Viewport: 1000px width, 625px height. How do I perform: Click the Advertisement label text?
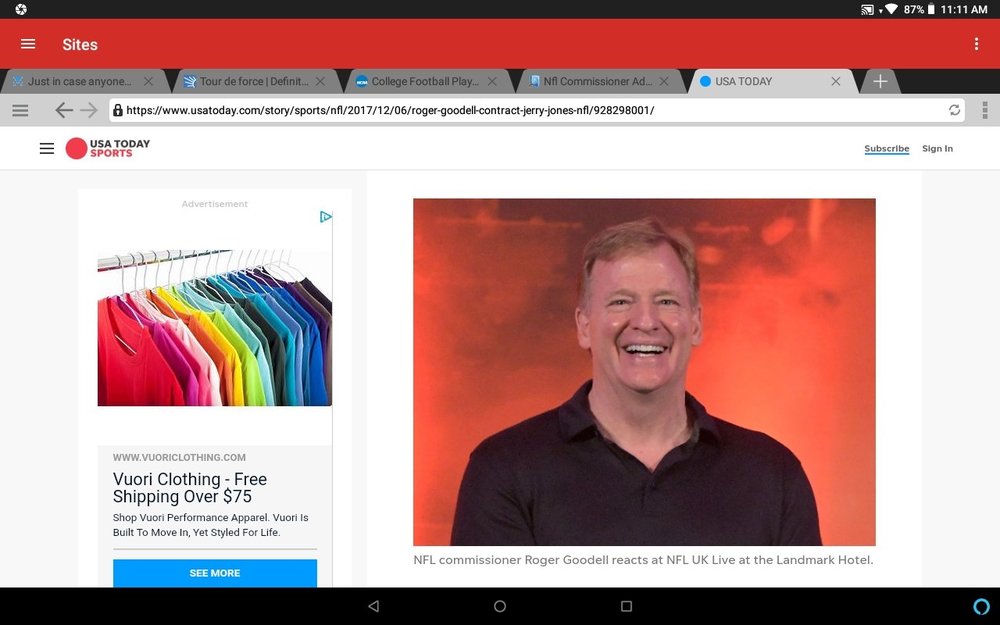(x=214, y=204)
